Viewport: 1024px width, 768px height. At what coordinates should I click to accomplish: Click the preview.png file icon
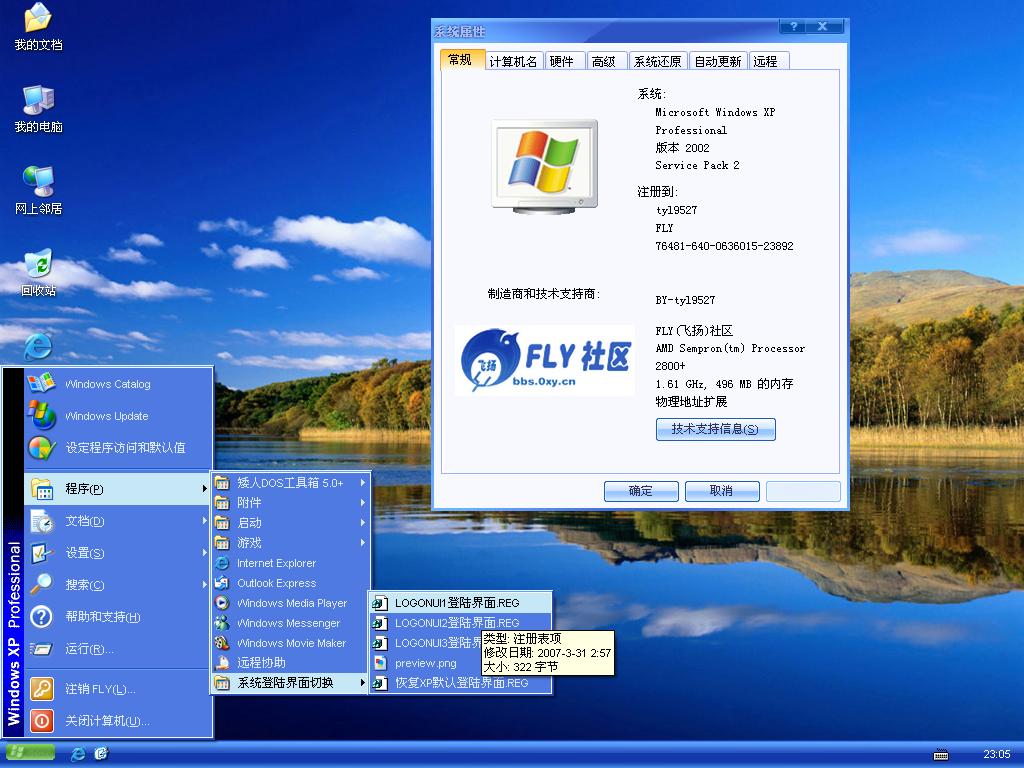[x=379, y=663]
